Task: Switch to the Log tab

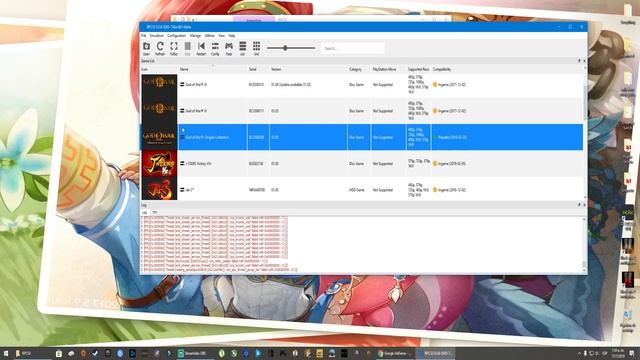Action: (x=144, y=213)
